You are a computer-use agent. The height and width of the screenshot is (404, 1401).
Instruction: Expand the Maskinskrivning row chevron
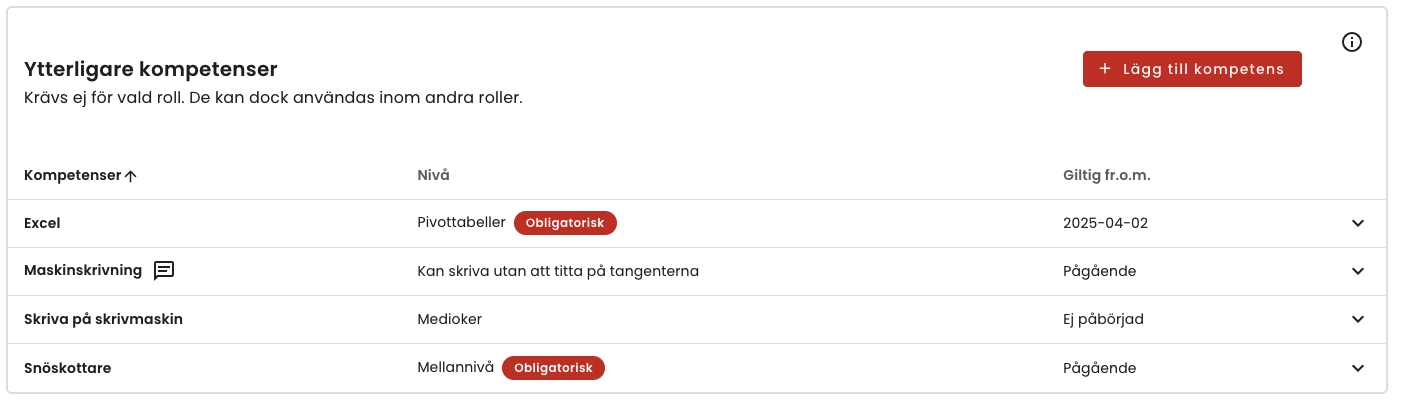click(1358, 271)
